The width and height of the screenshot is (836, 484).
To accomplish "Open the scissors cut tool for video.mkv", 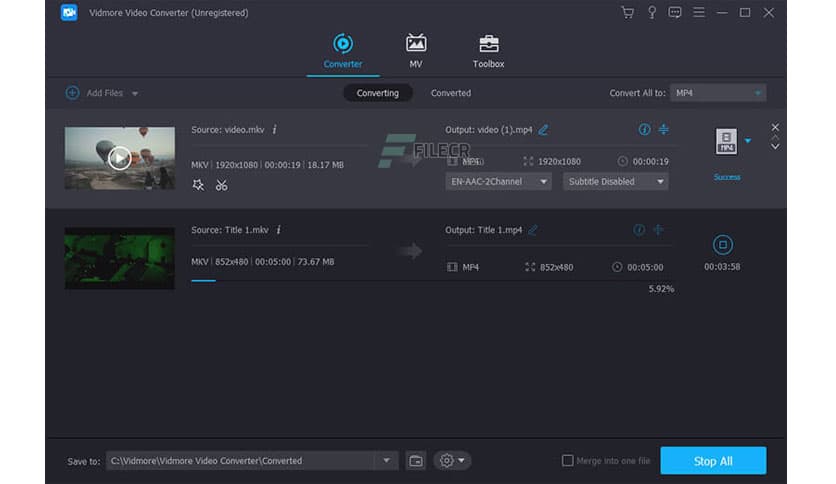I will pyautogui.click(x=221, y=185).
